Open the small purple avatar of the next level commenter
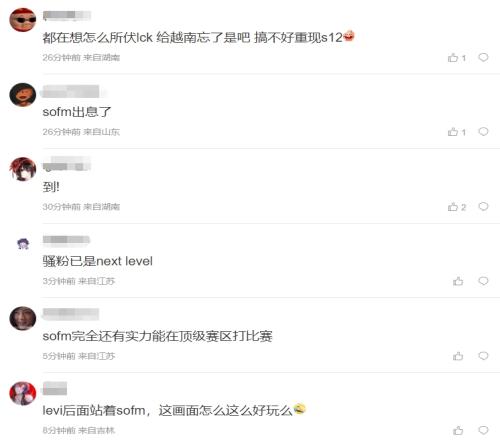Image resolution: width=500 pixels, height=440 pixels. tap(23, 244)
